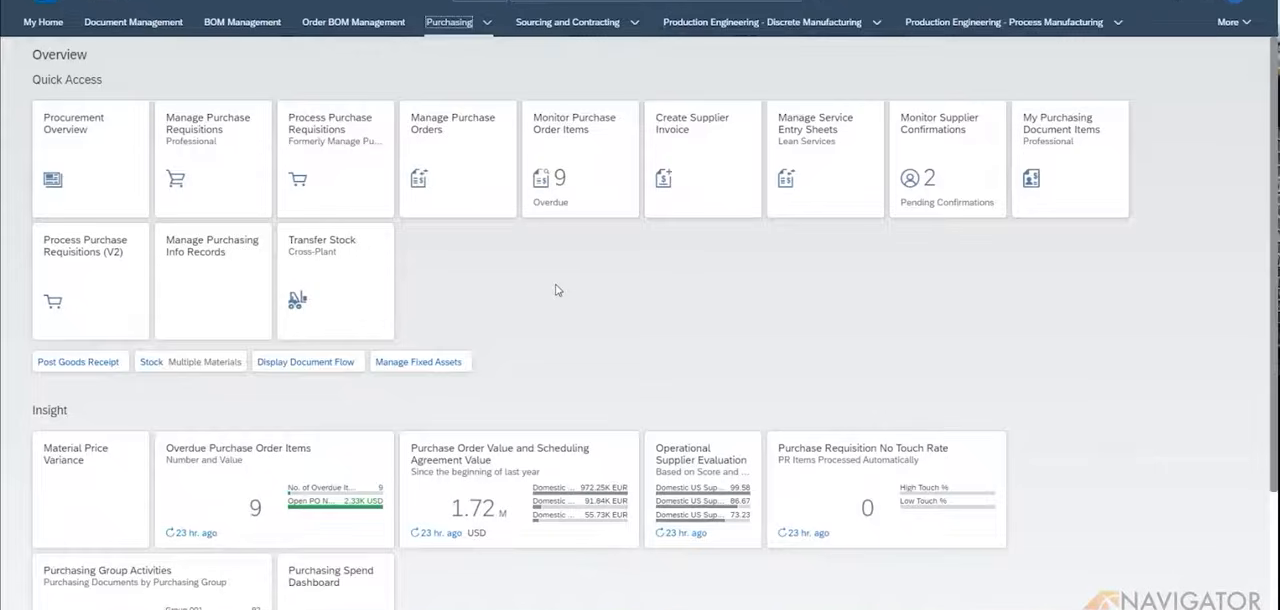Click the 91.84K EUR value row
This screenshot has width=1280, height=610.
click(580, 502)
